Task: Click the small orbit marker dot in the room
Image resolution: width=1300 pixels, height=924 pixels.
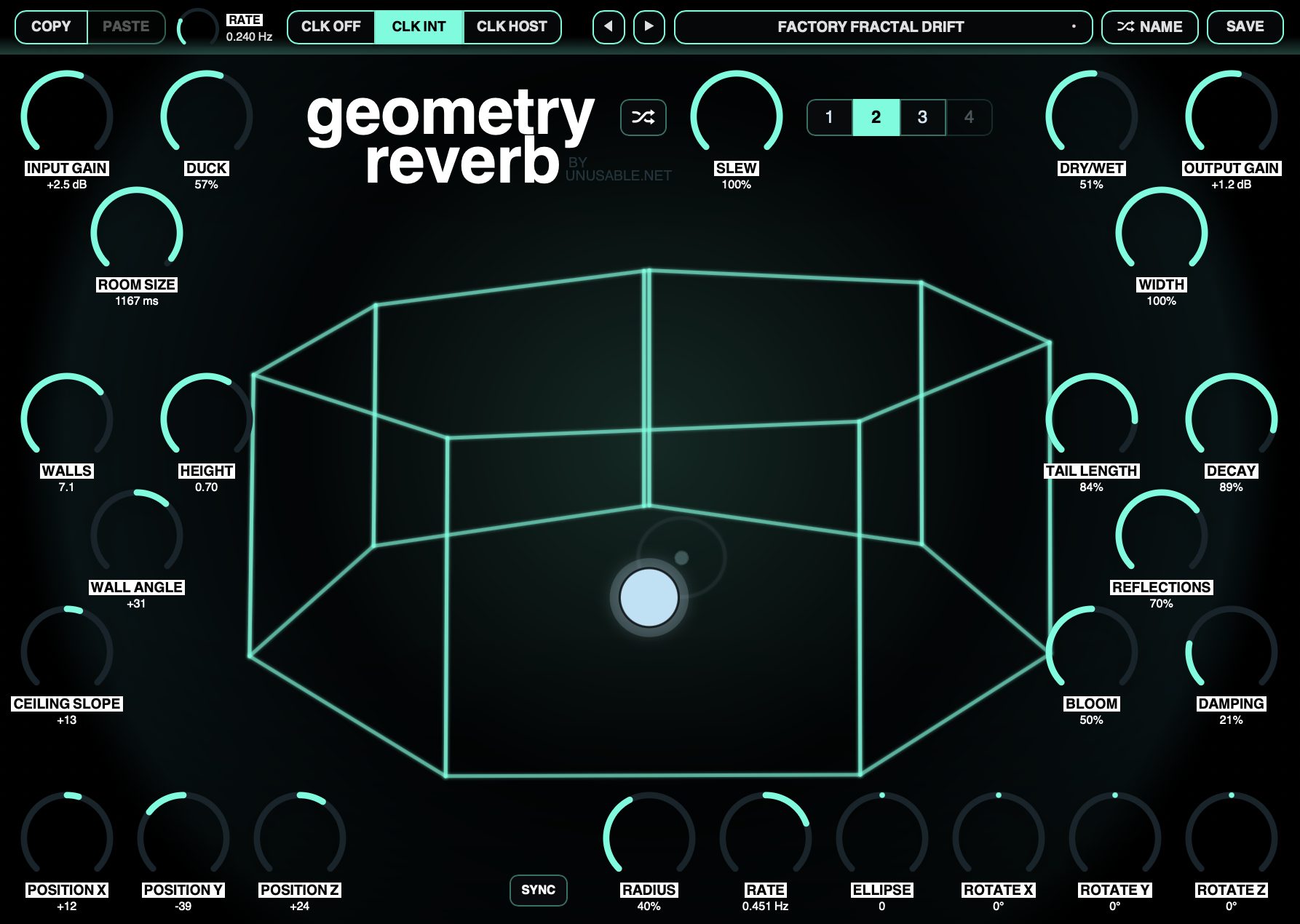Action: [682, 558]
